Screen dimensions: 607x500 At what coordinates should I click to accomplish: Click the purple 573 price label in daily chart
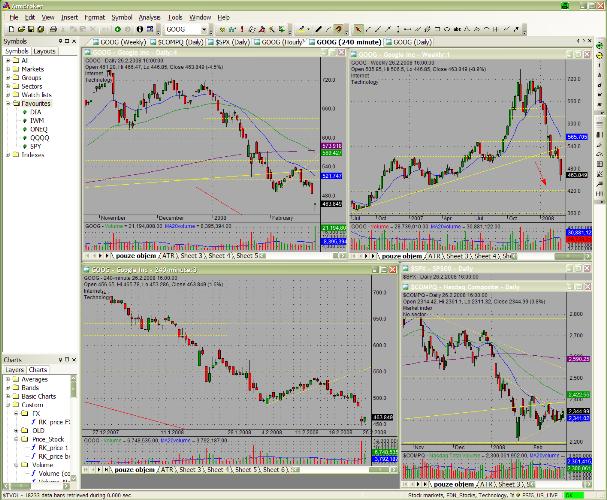pos(331,146)
